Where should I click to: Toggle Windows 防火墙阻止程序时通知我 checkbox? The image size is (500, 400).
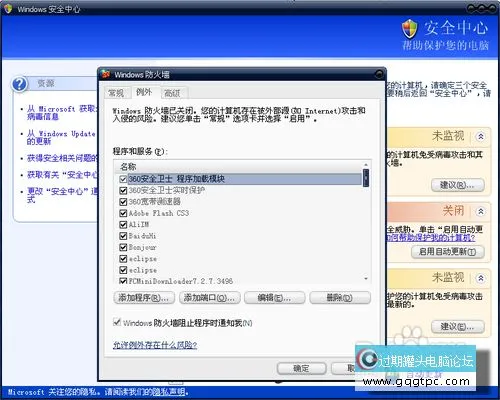pyautogui.click(x=117, y=322)
